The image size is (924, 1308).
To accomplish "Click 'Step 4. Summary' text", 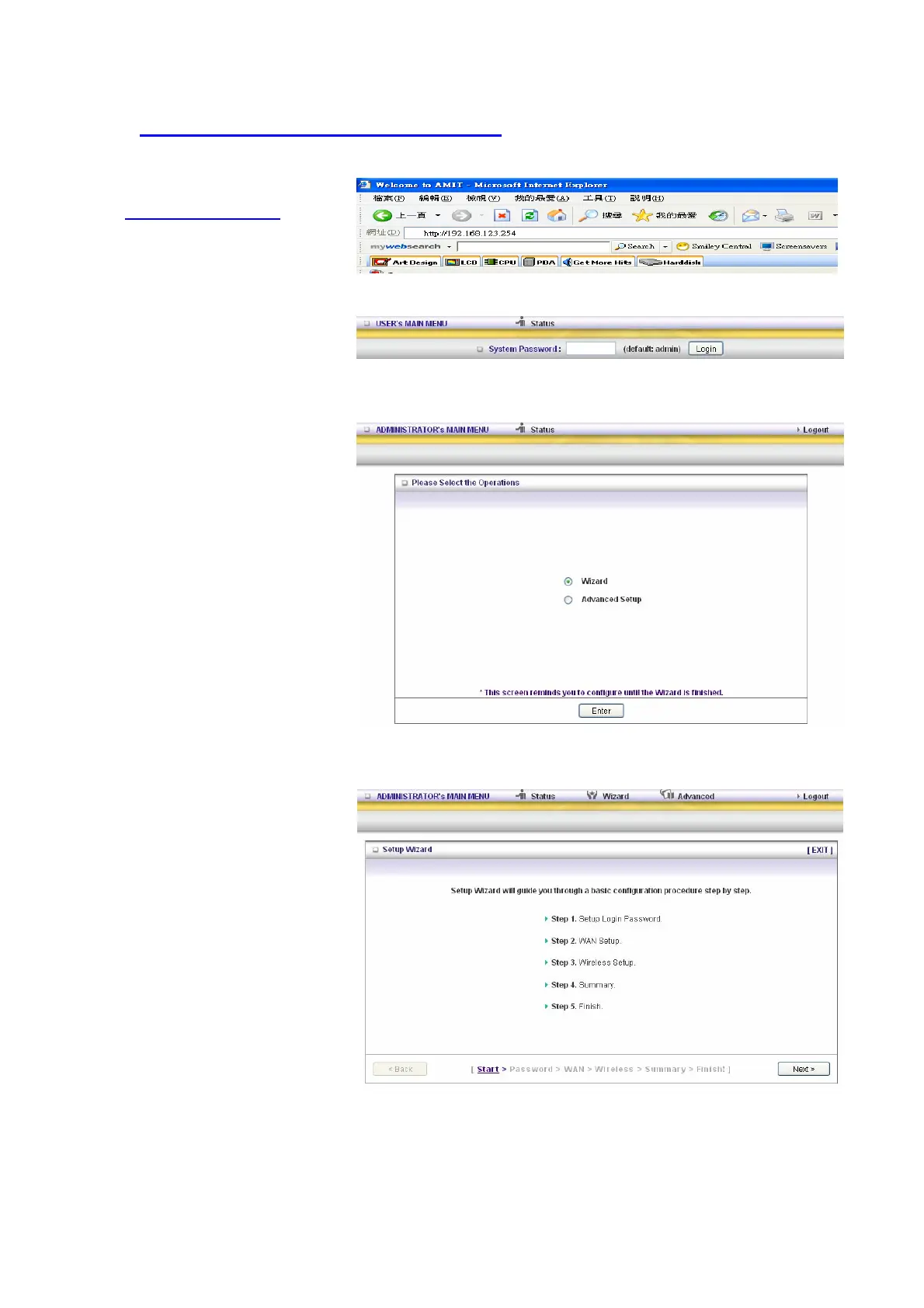I will [583, 985].
